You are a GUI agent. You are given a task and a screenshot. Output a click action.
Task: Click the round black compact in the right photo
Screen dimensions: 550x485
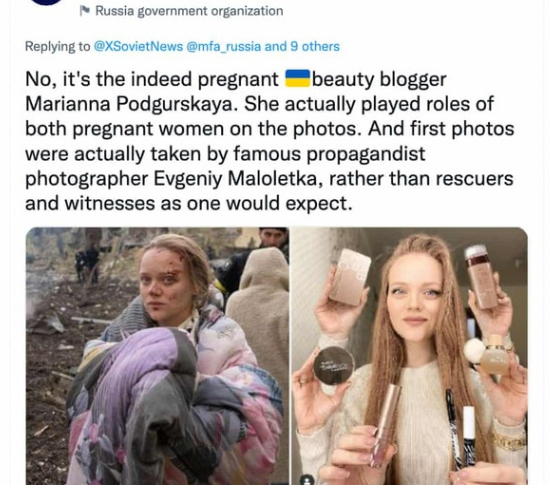click(x=333, y=366)
